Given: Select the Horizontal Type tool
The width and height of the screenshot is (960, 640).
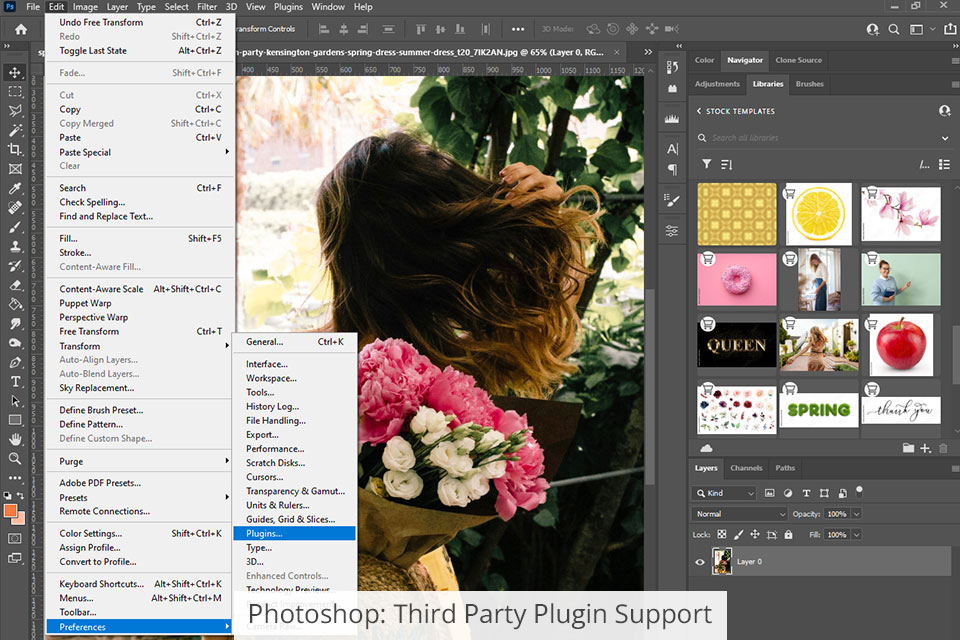Looking at the screenshot, I should [x=15, y=382].
